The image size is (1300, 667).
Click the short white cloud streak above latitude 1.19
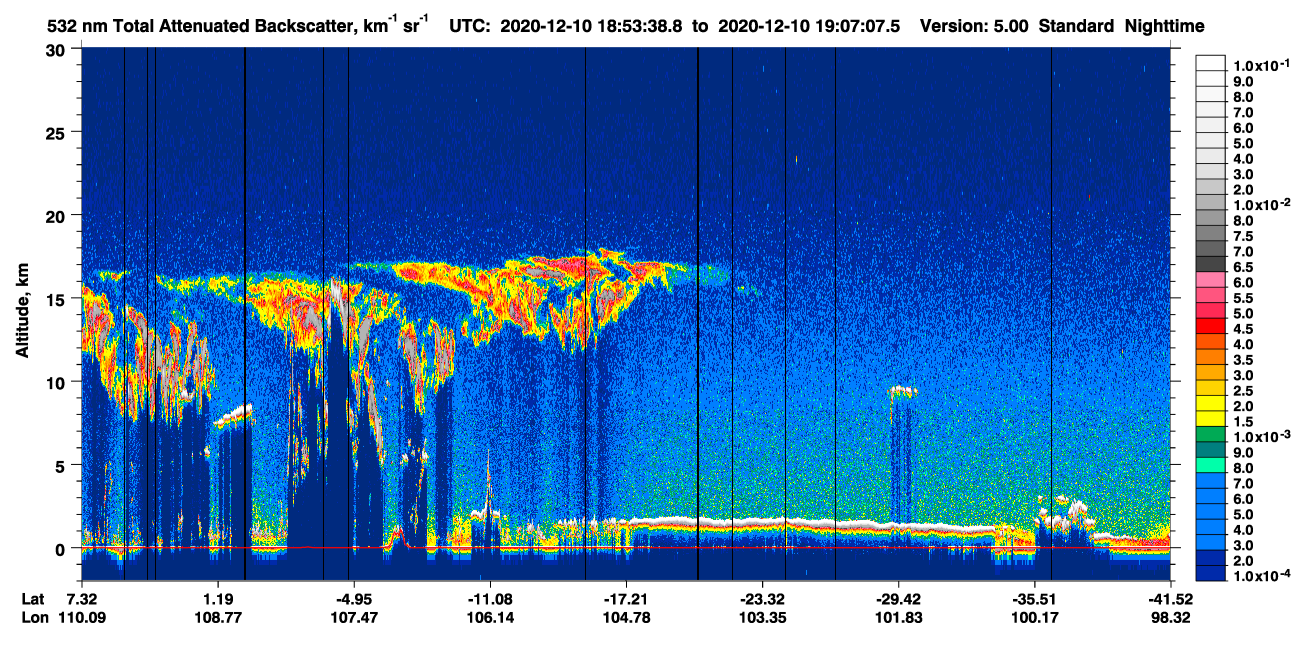point(234,415)
